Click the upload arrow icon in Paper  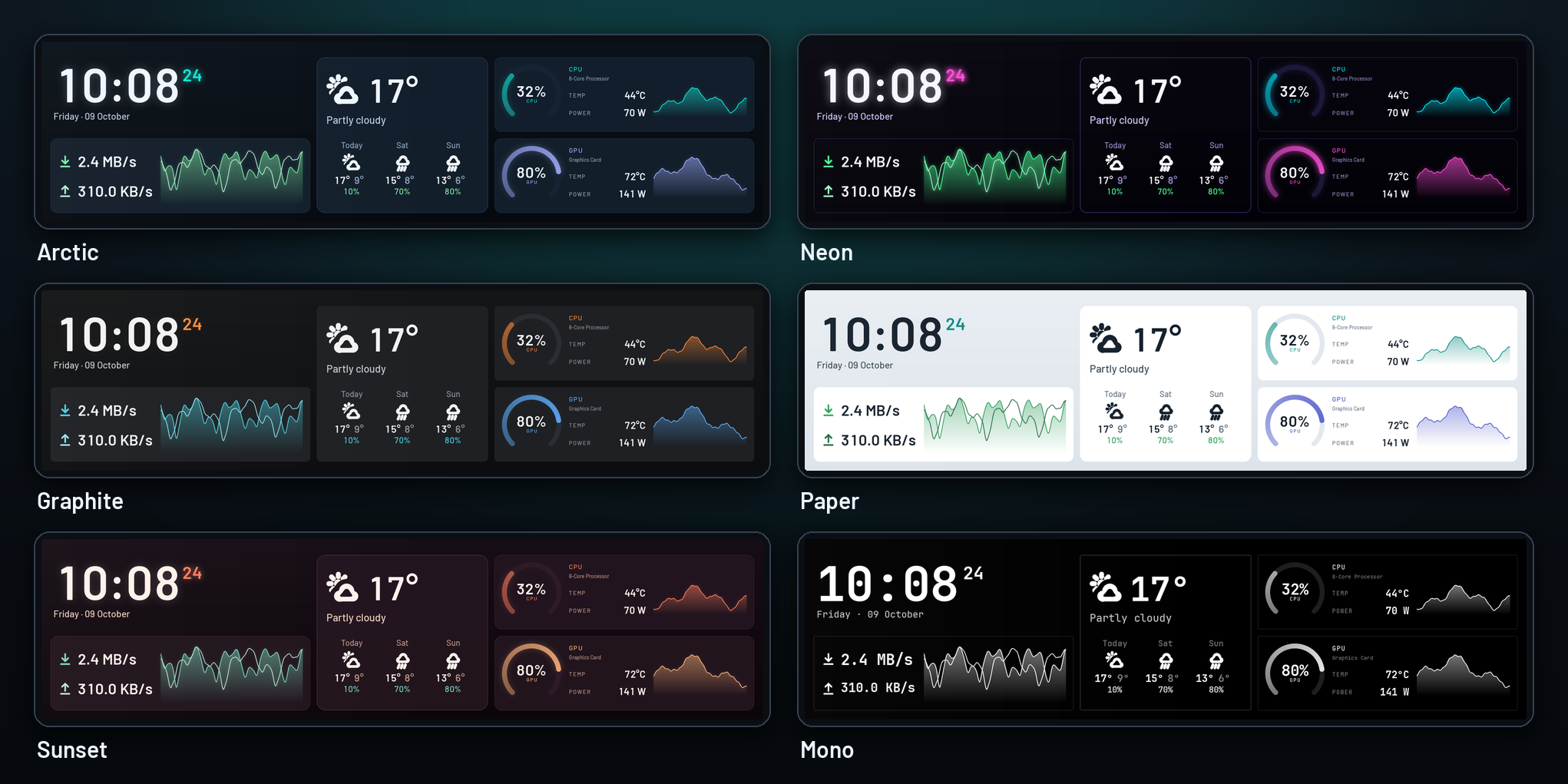pos(829,440)
